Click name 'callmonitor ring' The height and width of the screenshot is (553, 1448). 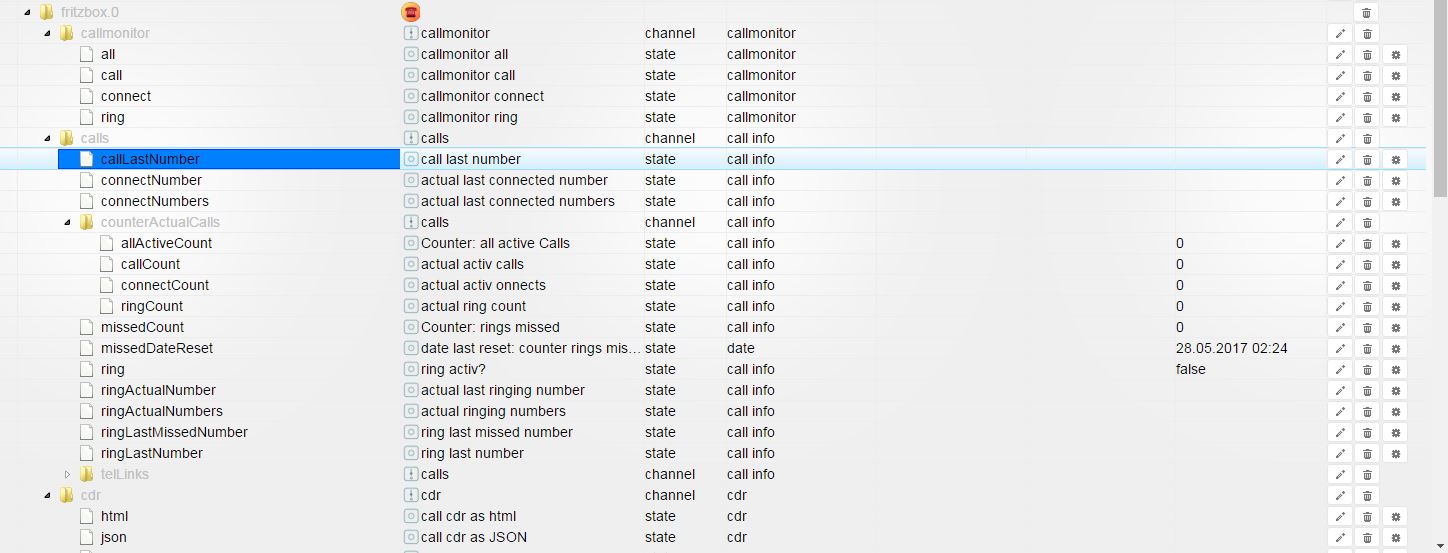tap(469, 117)
